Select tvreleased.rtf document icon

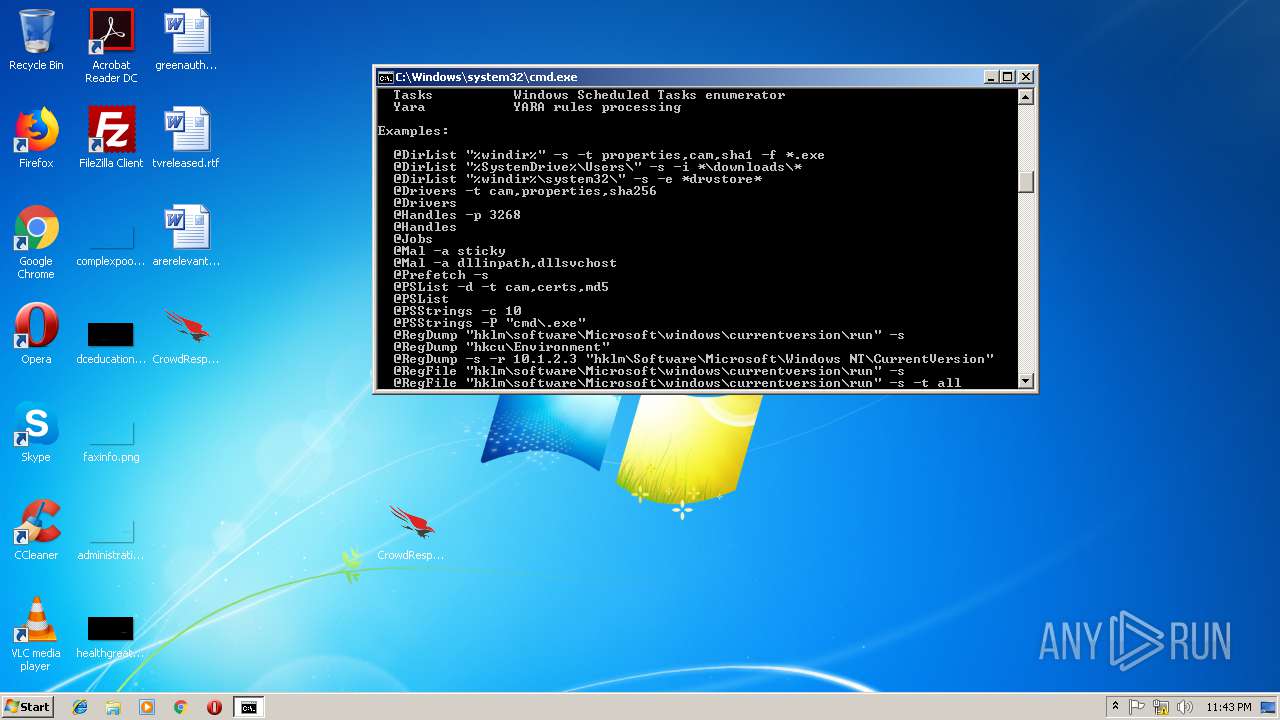[x=186, y=138]
